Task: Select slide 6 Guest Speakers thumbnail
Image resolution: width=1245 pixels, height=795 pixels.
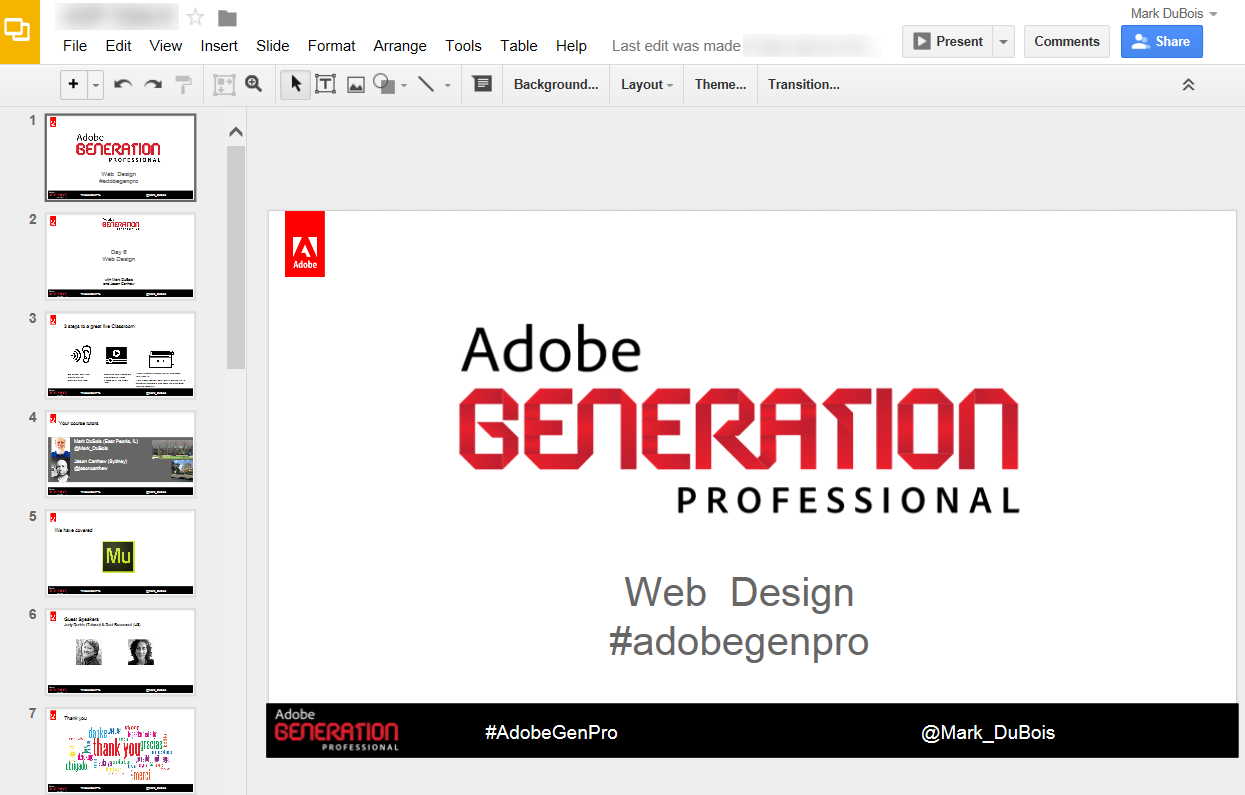Action: pyautogui.click(x=121, y=652)
